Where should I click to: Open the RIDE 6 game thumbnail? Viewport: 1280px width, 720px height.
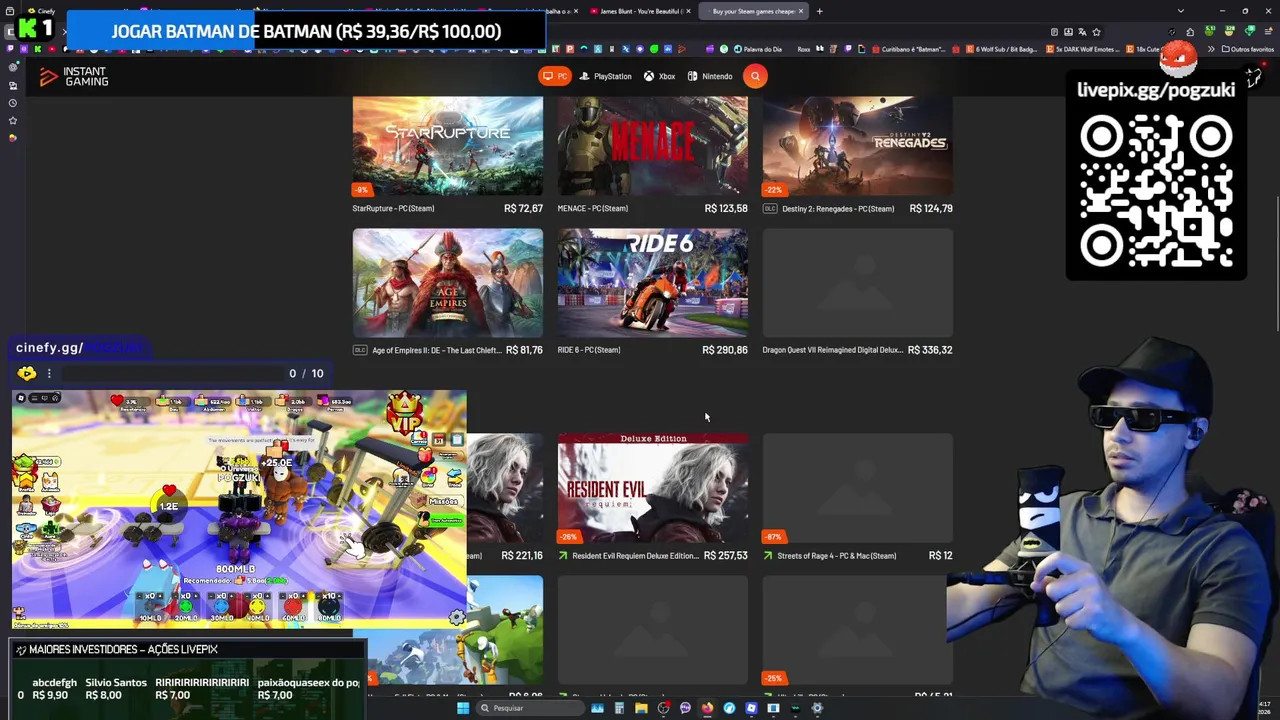click(x=653, y=283)
